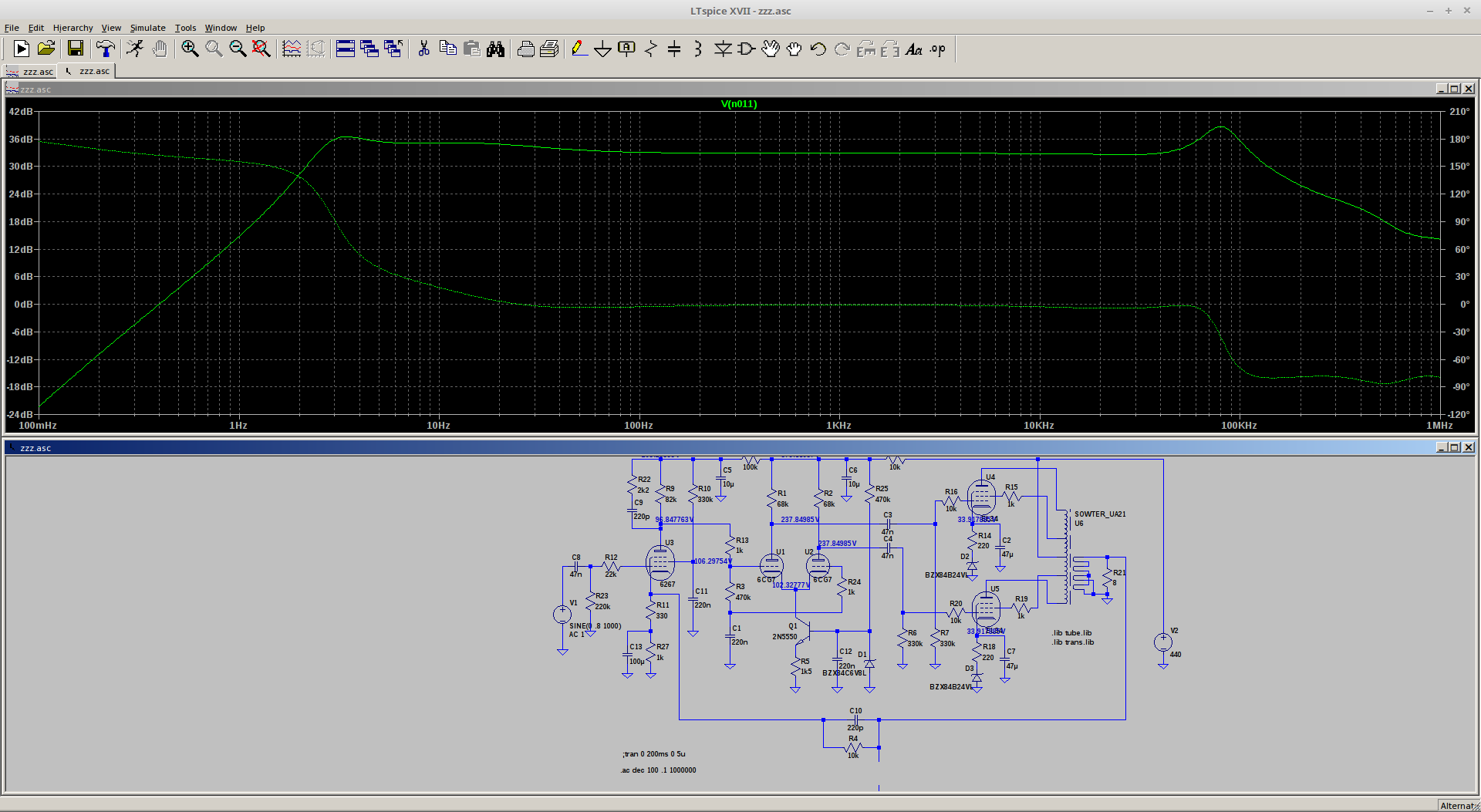Viewport: 1481px width, 812px height.
Task: Click the ;tran 0 200ms comment text
Action: [x=653, y=753]
